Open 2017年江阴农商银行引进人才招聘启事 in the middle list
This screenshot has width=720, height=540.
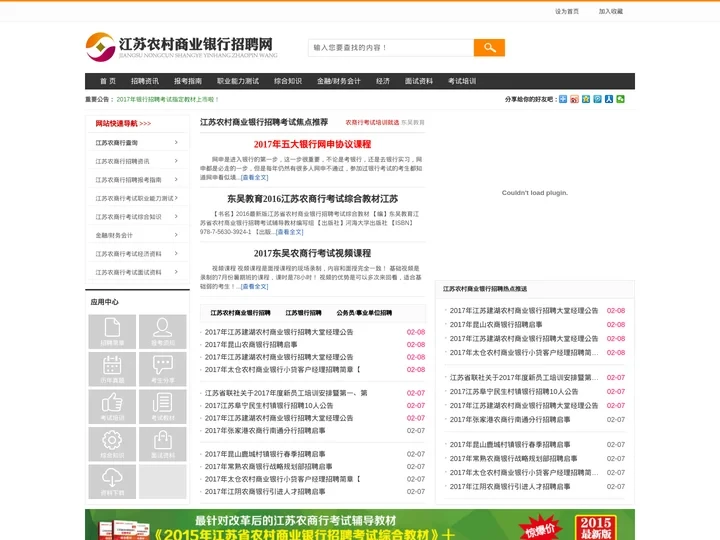265,491
